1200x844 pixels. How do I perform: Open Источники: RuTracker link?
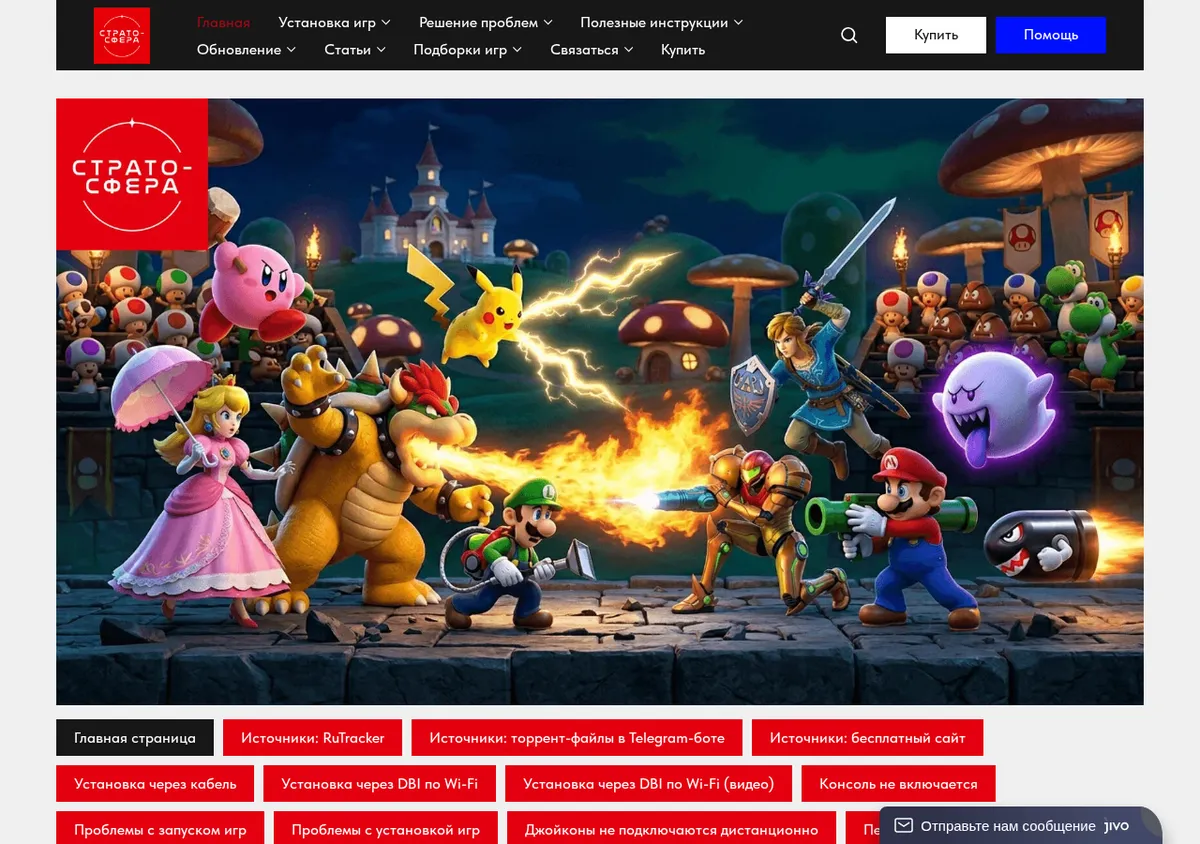click(313, 738)
